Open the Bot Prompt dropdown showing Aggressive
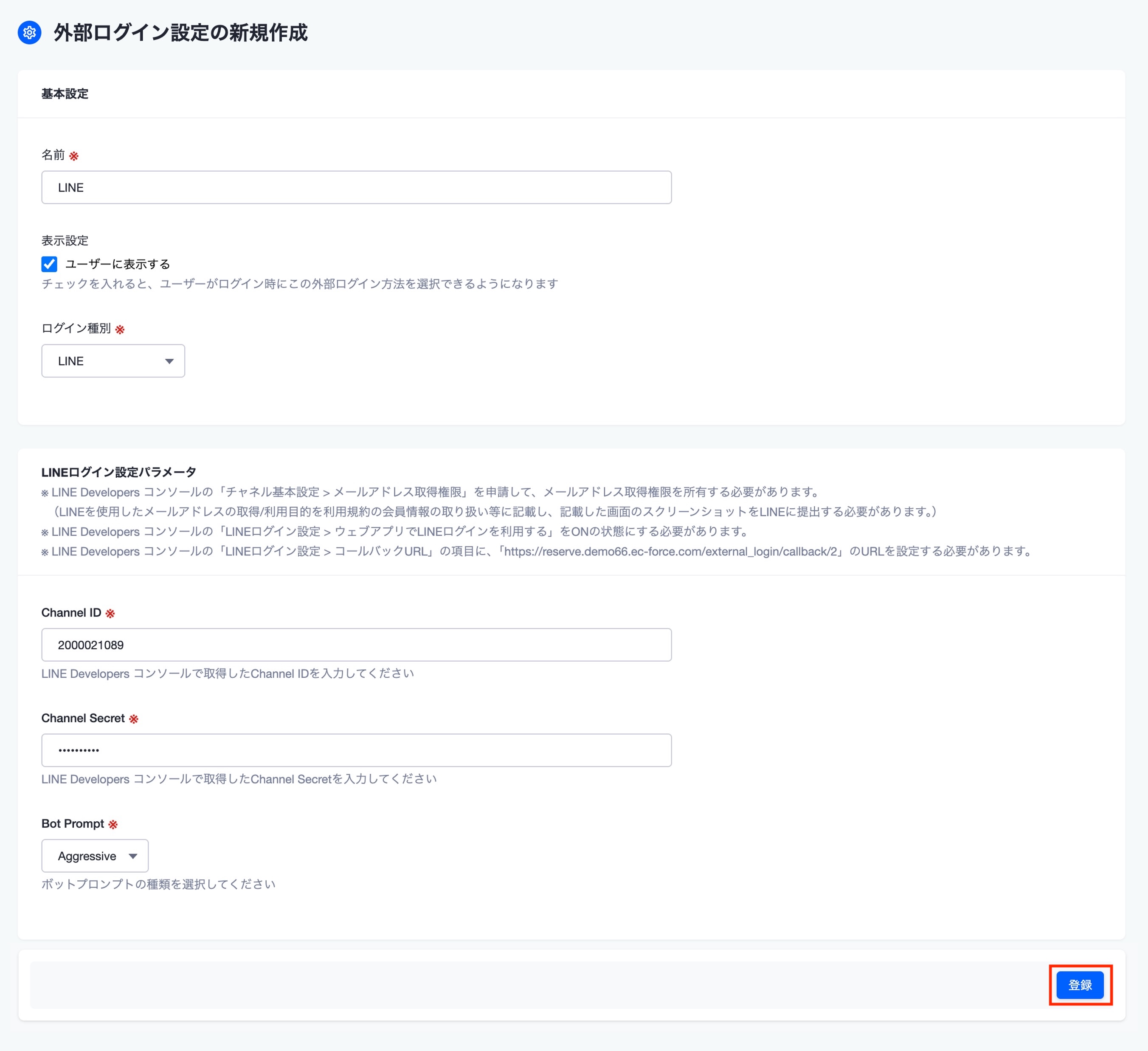This screenshot has height=1051, width=1148. (x=95, y=856)
